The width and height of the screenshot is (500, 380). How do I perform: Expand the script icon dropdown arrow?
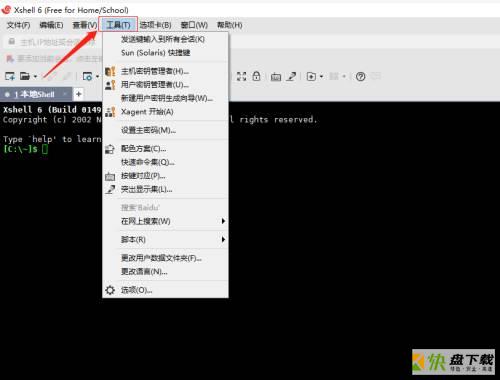pos(321,77)
